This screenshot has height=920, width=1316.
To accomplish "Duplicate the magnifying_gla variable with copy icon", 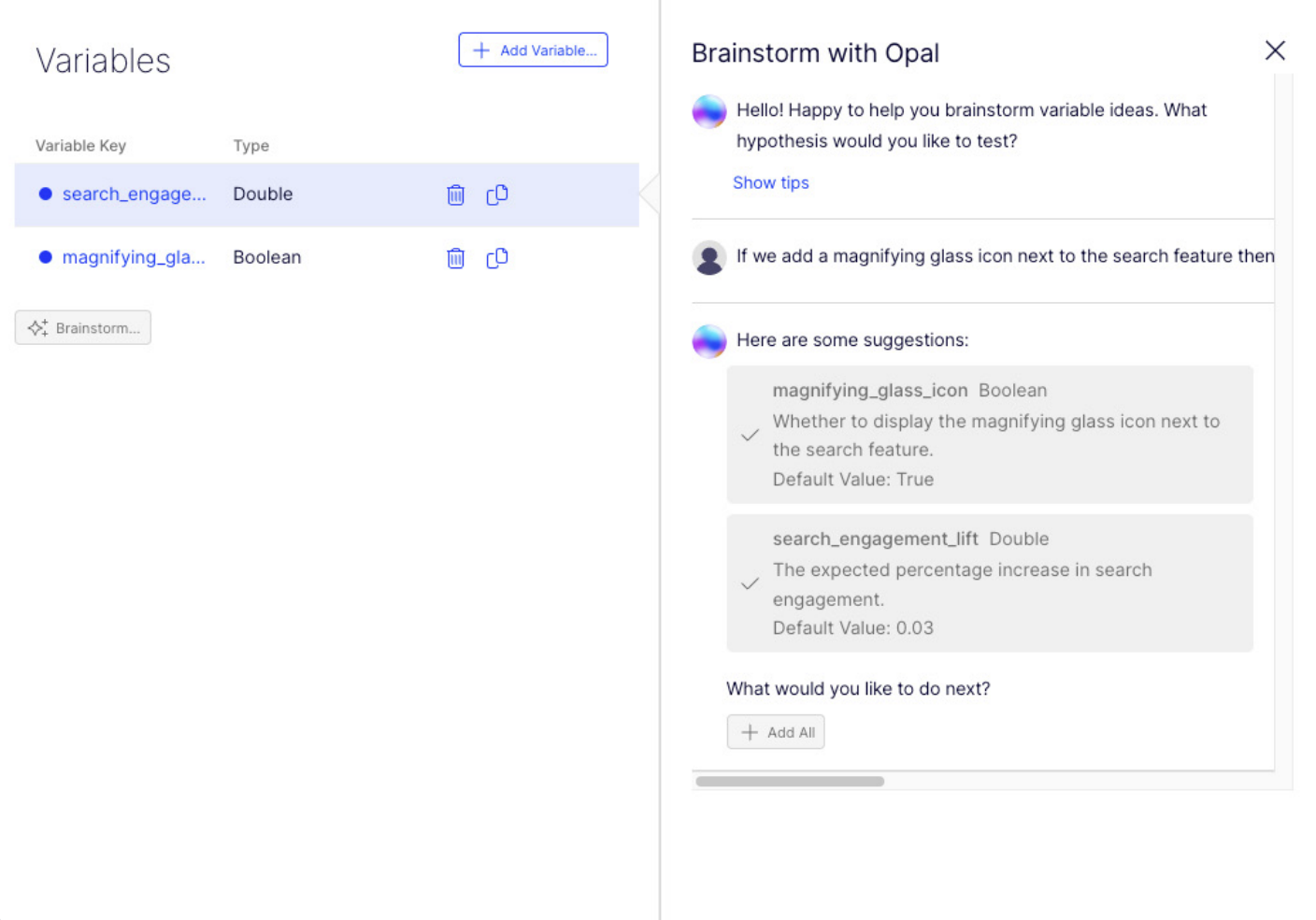I will pyautogui.click(x=496, y=258).
